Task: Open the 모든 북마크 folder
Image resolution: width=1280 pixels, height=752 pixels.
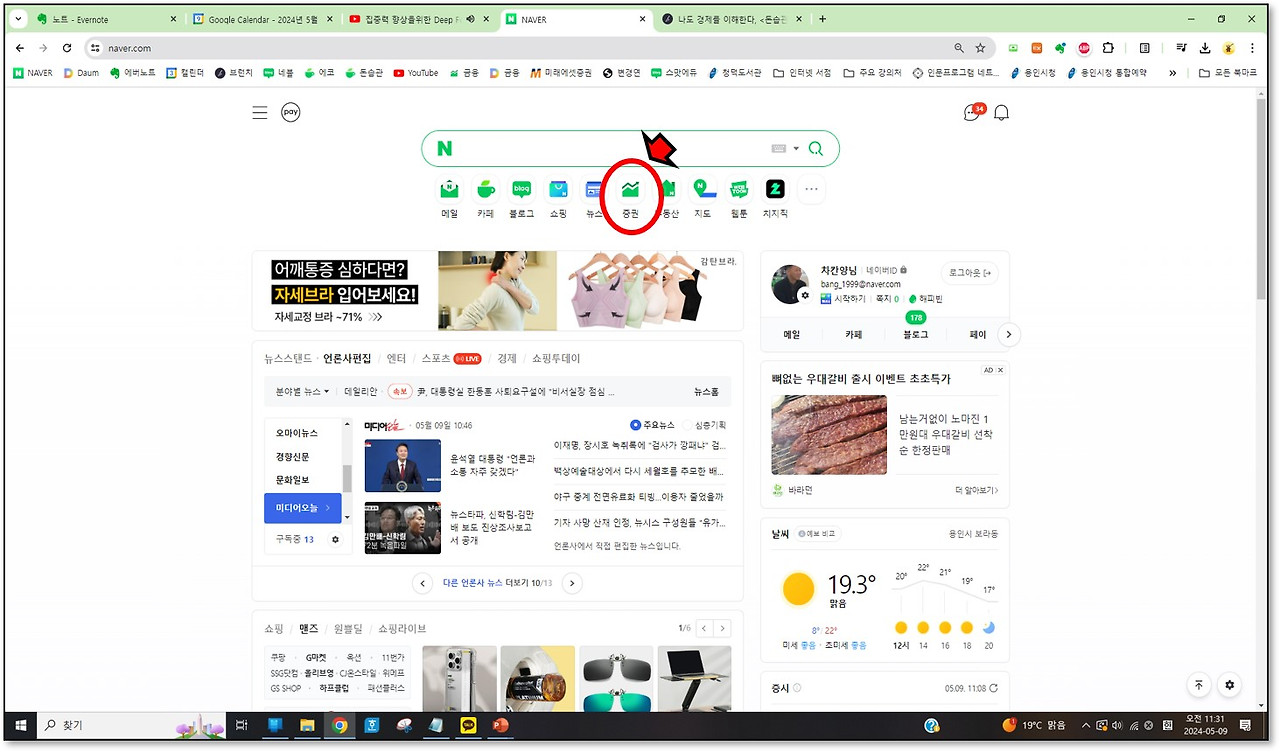Action: click(x=1227, y=73)
